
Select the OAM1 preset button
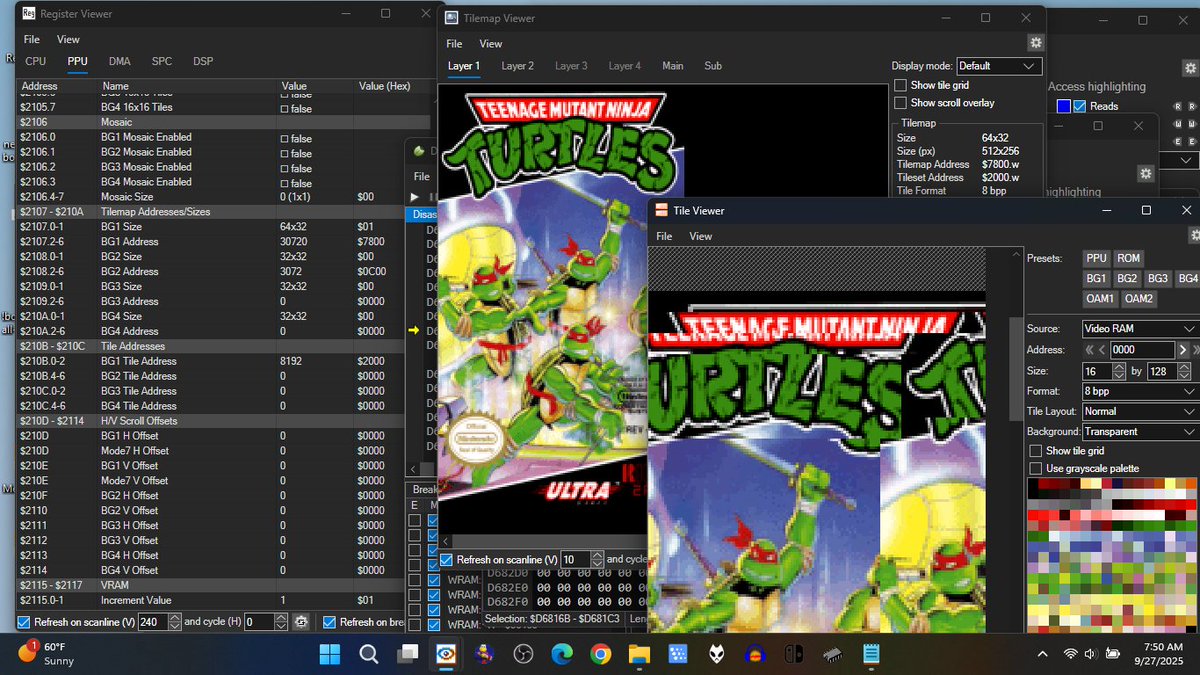[x=1099, y=298]
